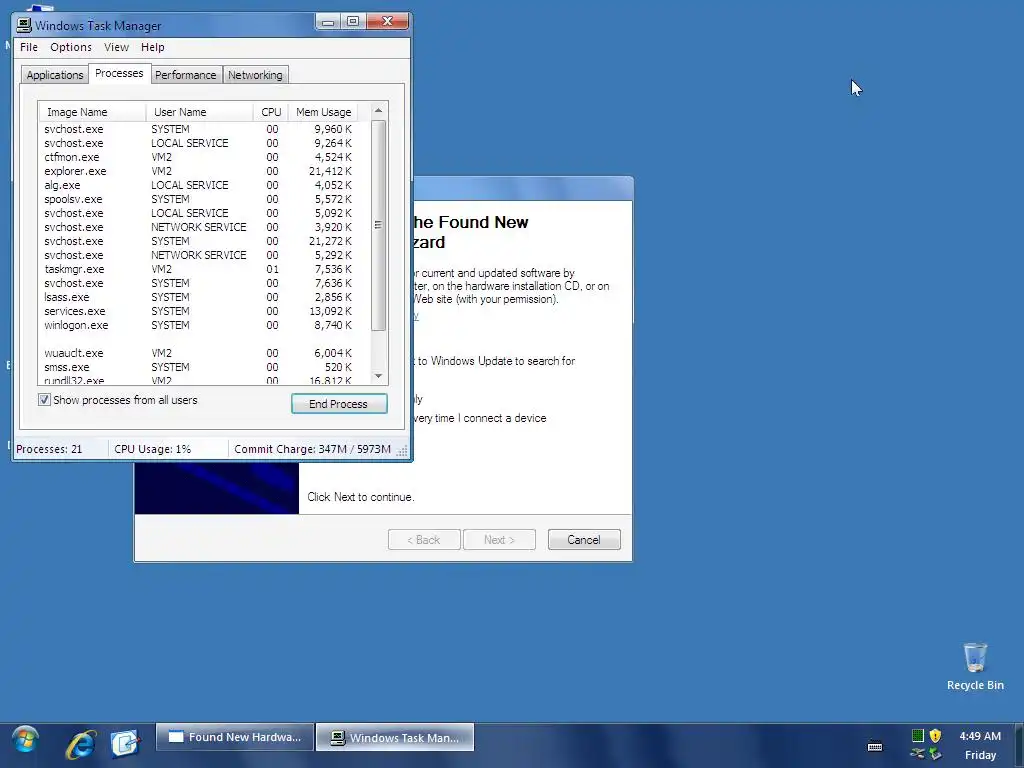Open the File menu

(29, 47)
